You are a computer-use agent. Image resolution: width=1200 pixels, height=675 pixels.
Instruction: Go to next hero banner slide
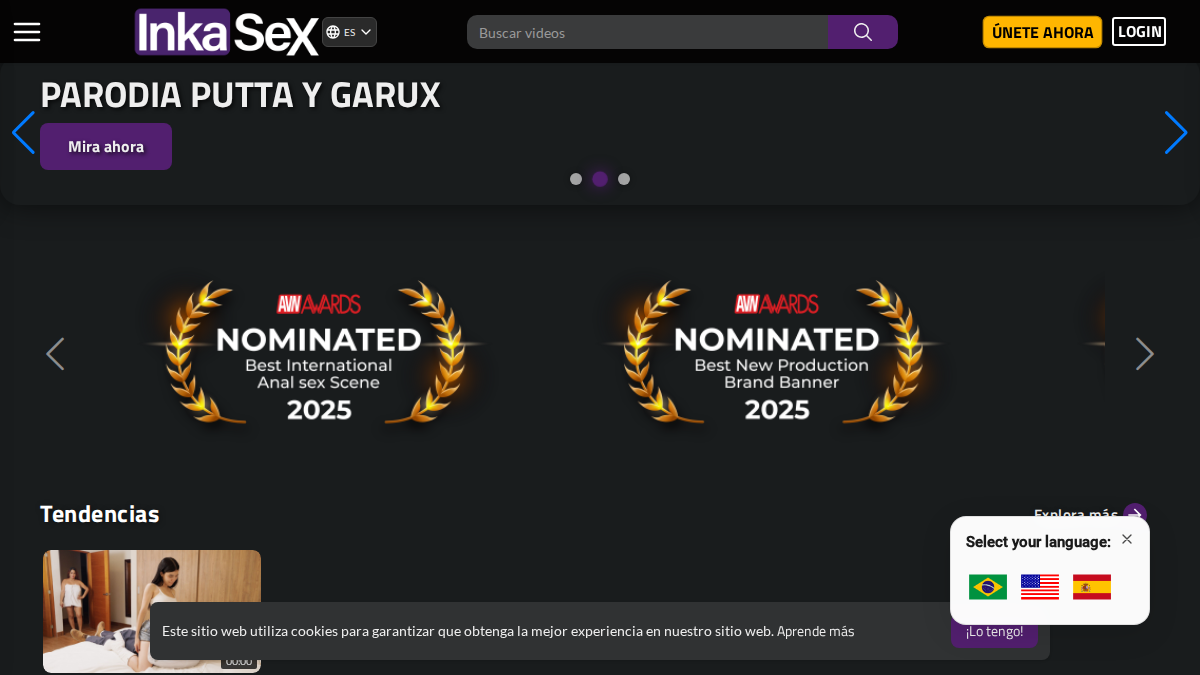(1175, 133)
